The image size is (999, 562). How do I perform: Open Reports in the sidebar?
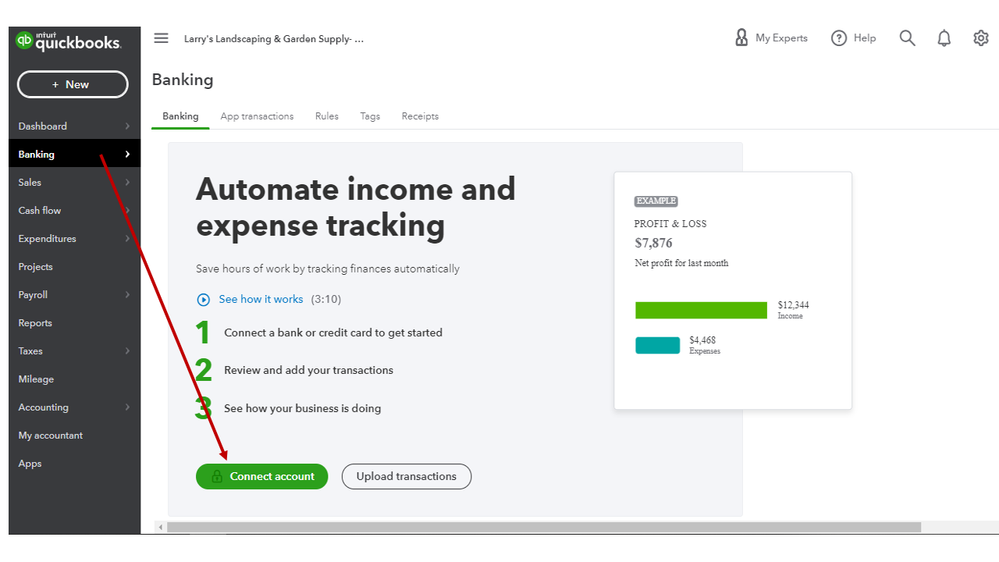click(75, 322)
